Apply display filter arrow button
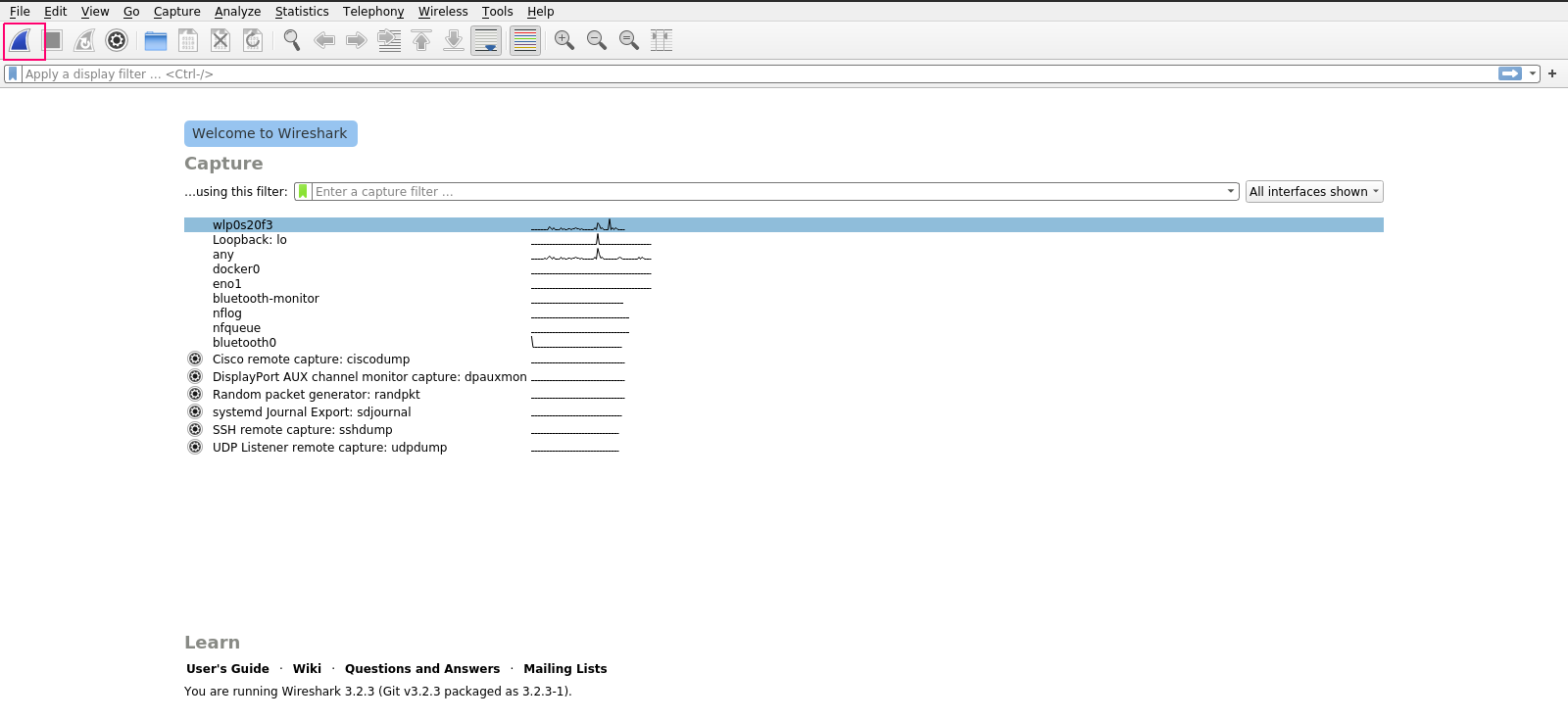1568x721 pixels. (x=1510, y=73)
